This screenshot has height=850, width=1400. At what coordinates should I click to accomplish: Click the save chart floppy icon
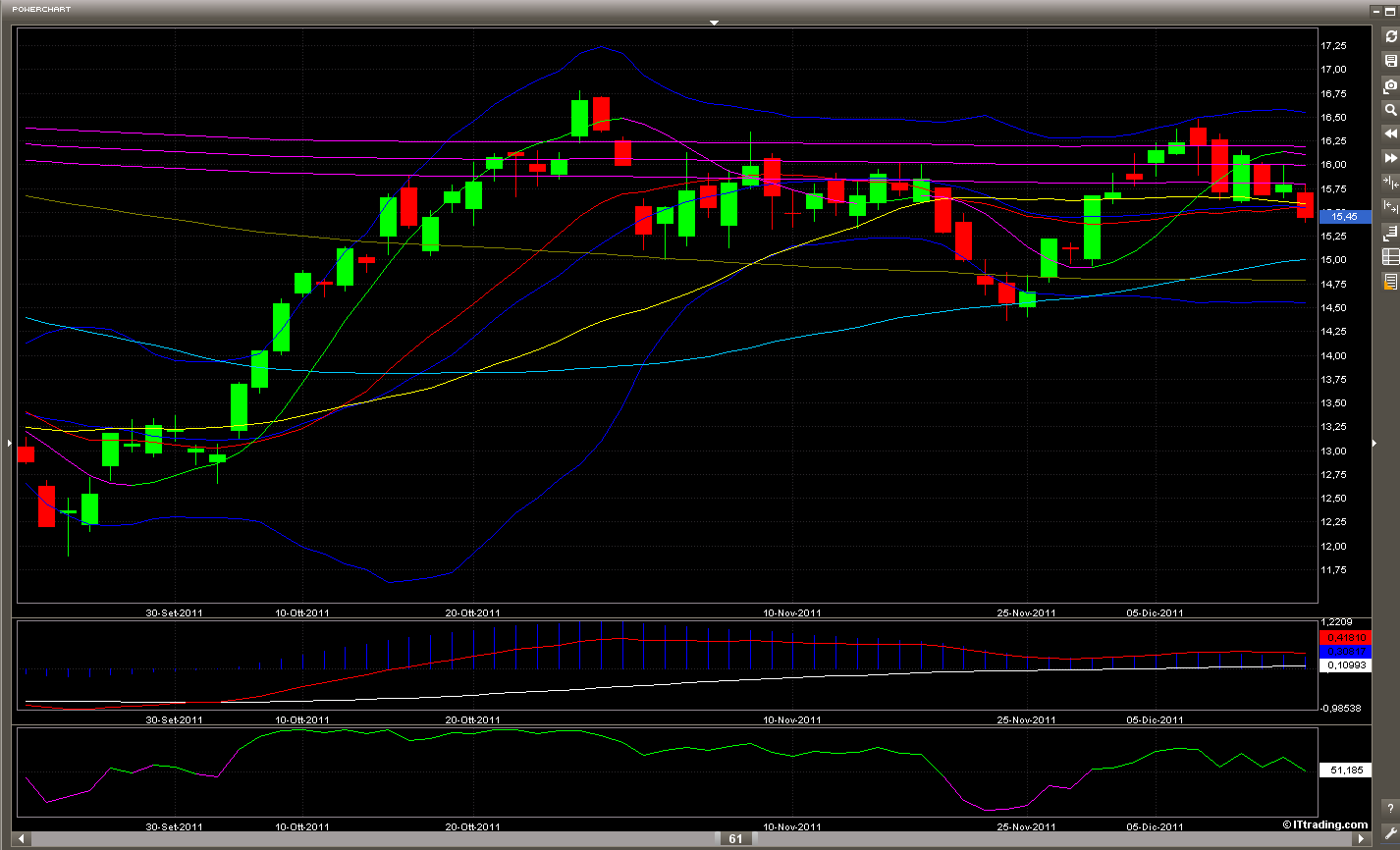point(1390,61)
